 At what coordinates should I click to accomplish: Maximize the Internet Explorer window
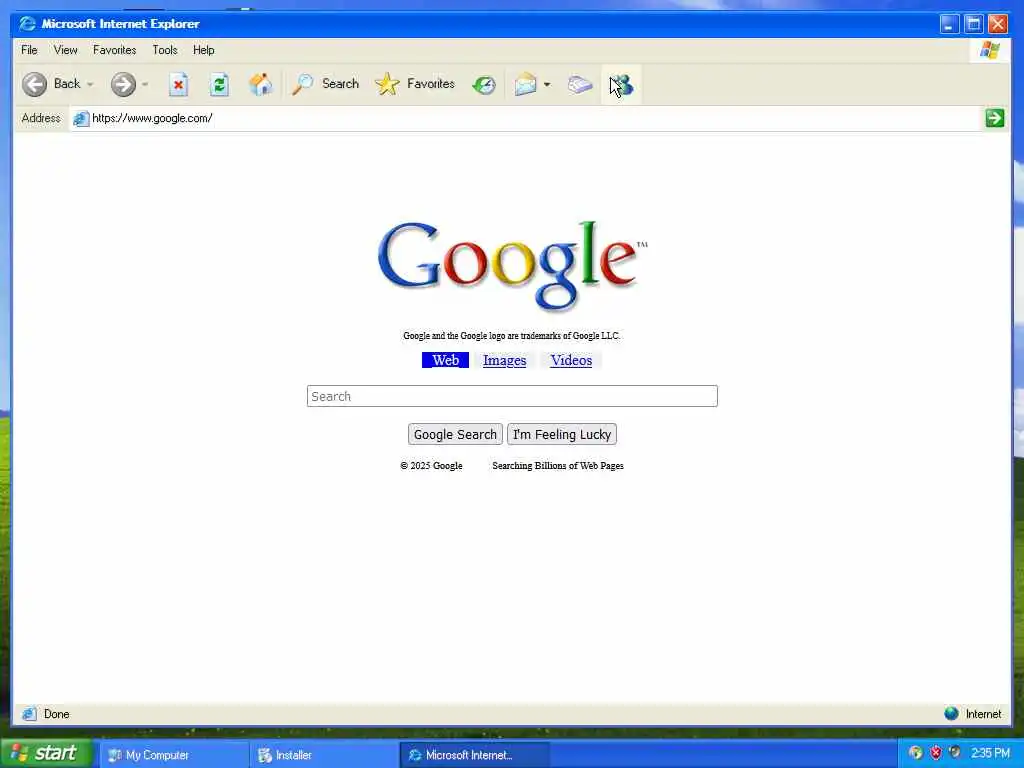click(x=974, y=24)
